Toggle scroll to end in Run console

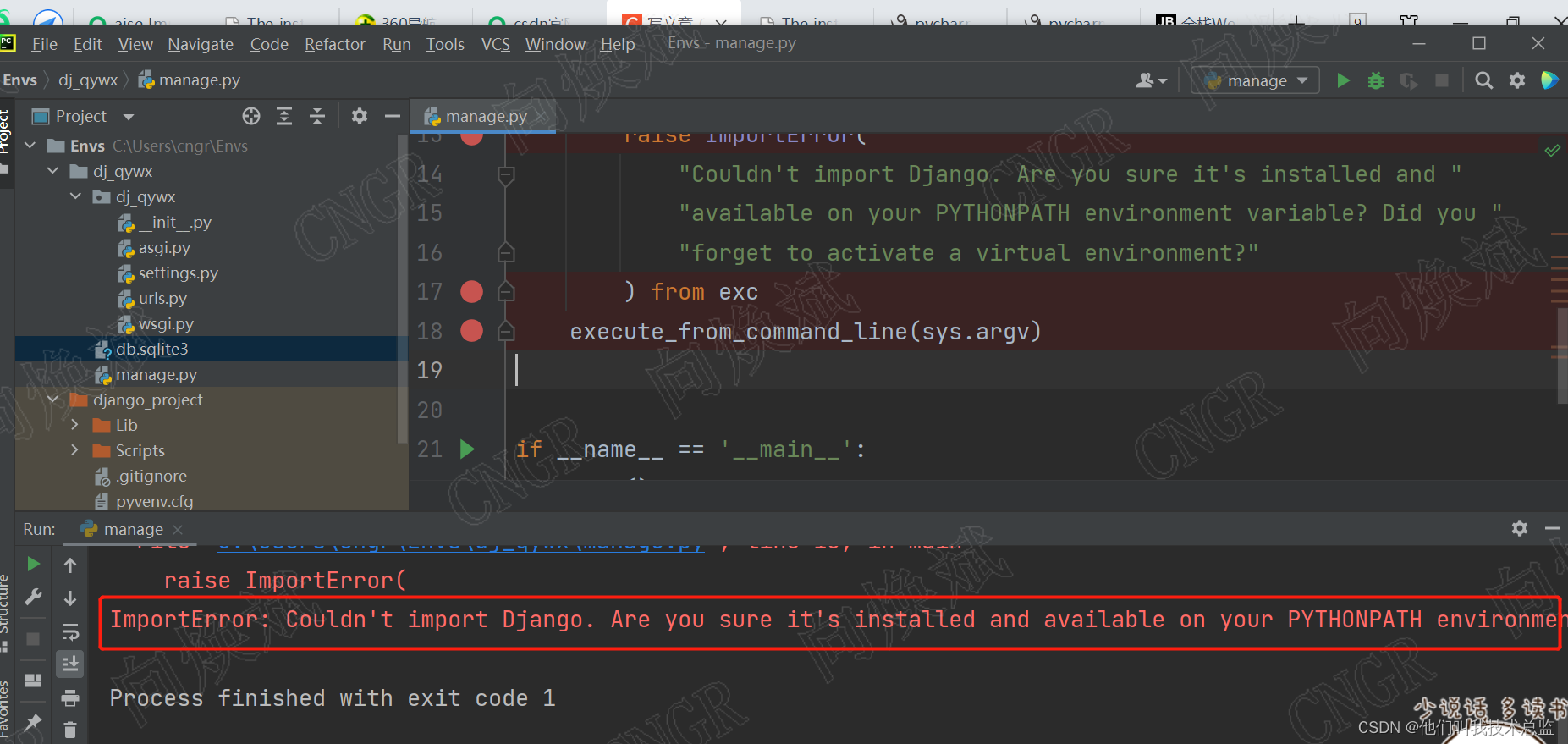70,664
